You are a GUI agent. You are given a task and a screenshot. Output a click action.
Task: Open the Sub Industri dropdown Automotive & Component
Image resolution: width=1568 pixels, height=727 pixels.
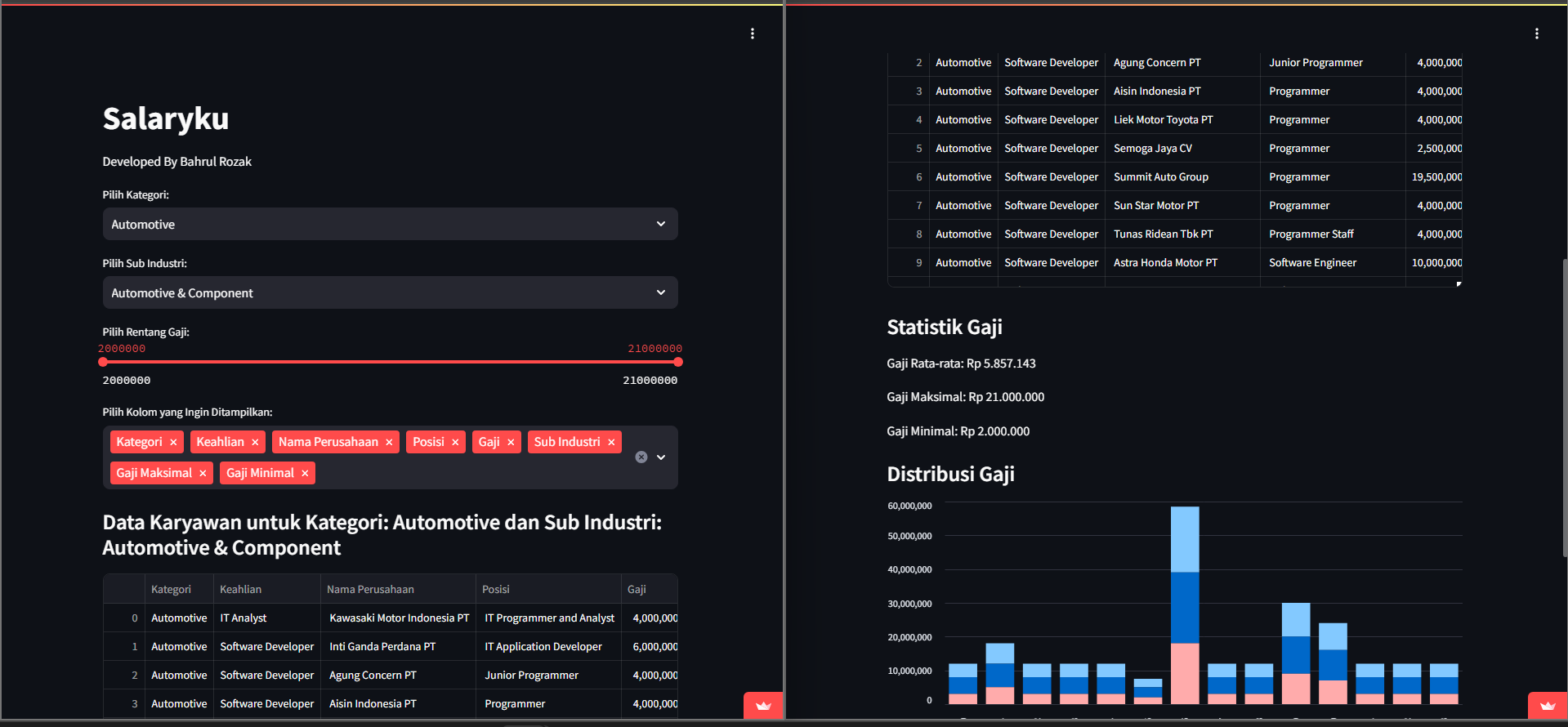tap(390, 292)
